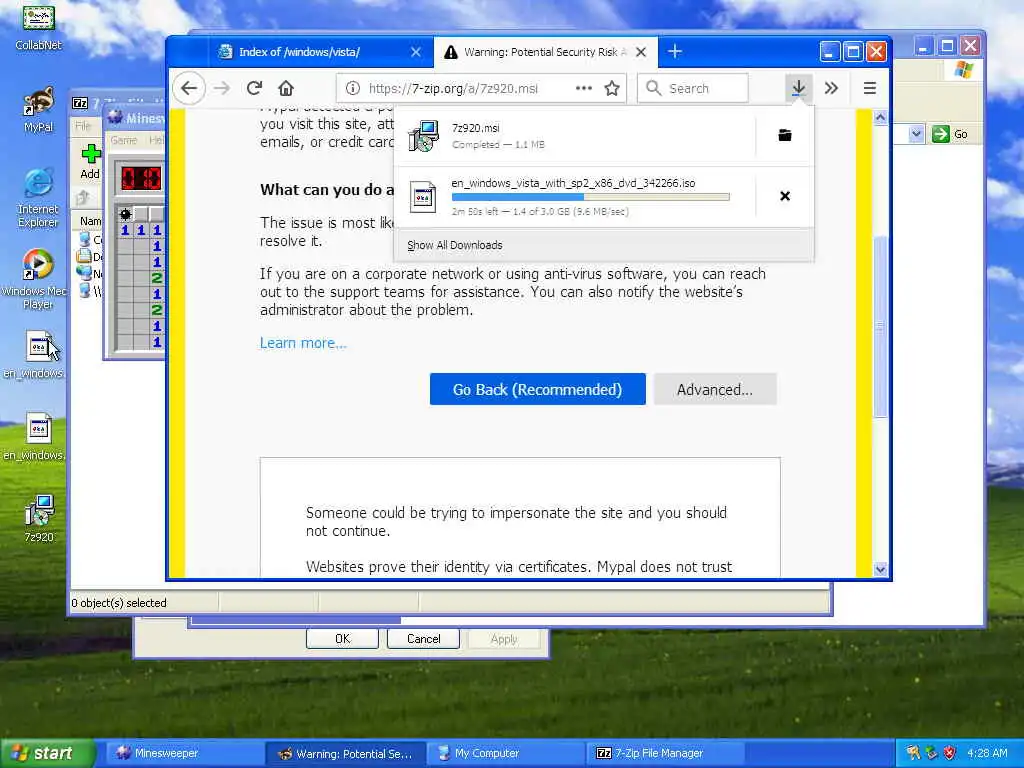This screenshot has width=1024, height=768.
Task: Open the browser hamburger menu
Action: click(869, 88)
